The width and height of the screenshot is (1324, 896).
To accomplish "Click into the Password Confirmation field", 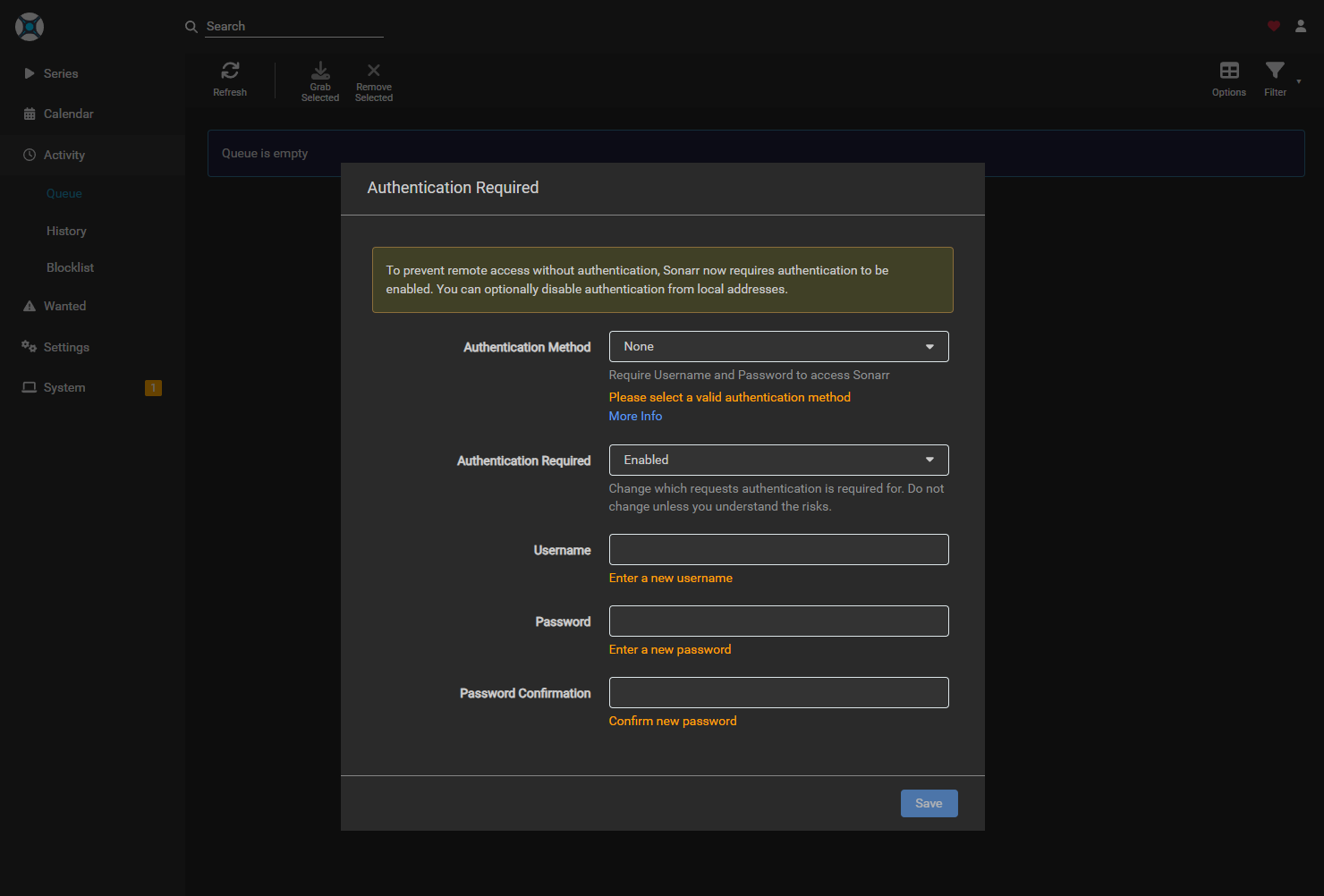I will (778, 693).
